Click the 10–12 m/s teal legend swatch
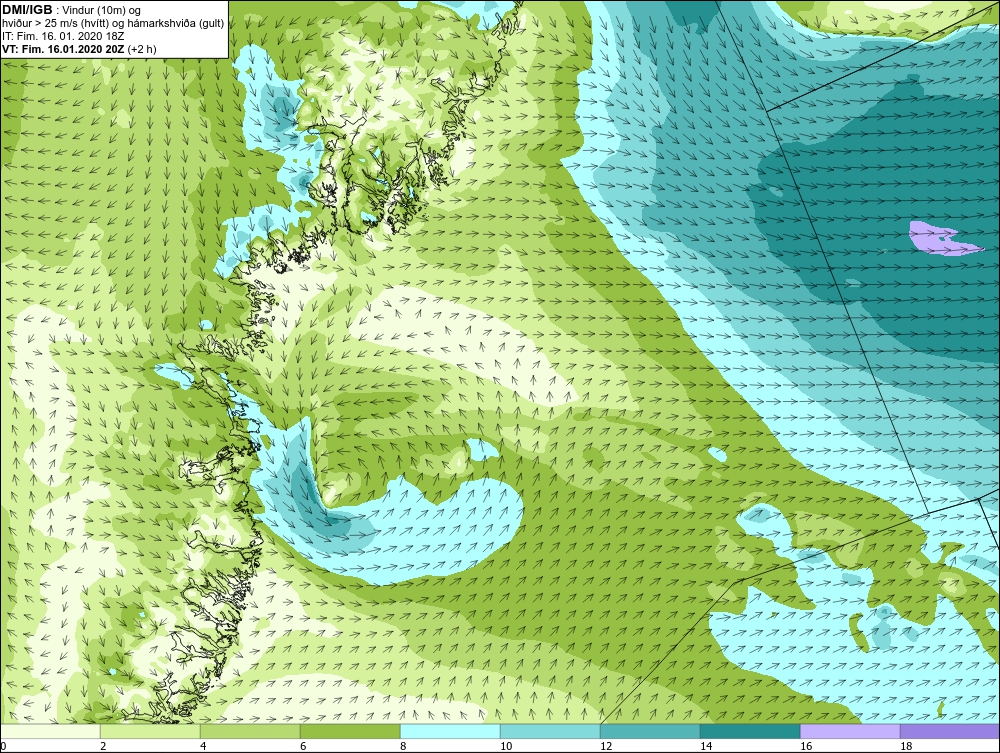The image size is (1000, 753). (x=550, y=731)
